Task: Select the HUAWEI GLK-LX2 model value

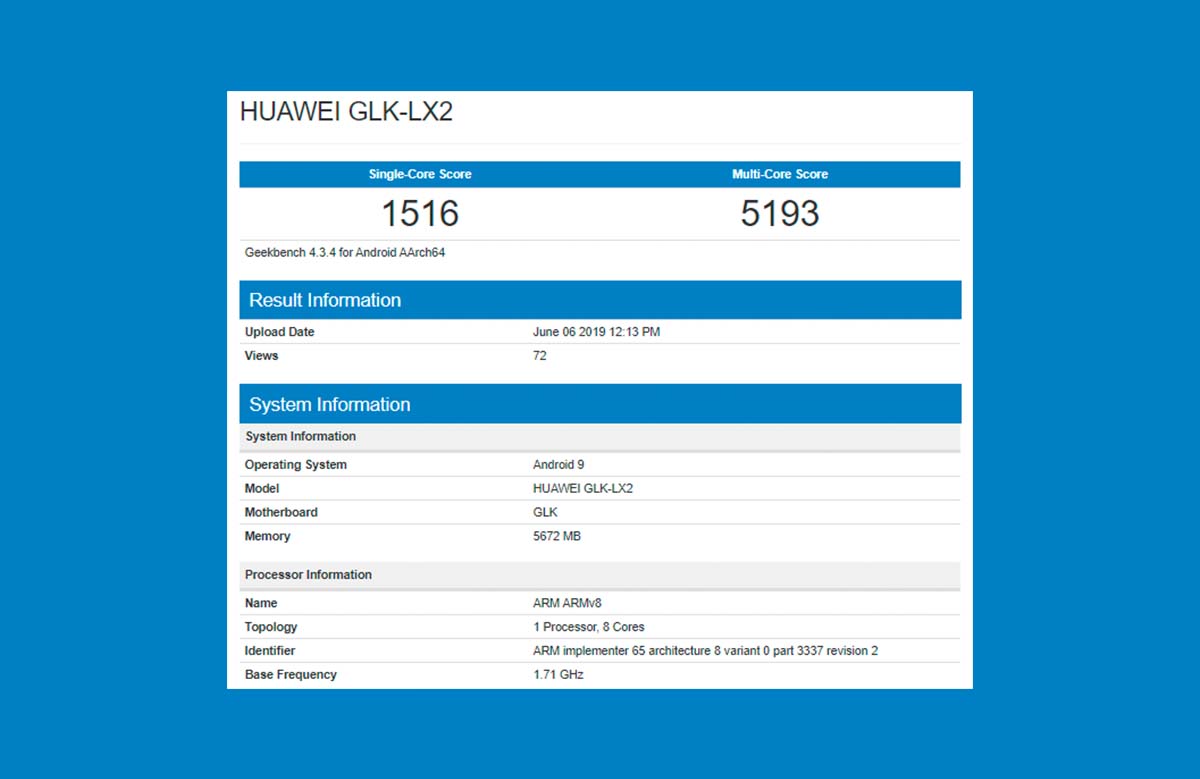Action: pyautogui.click(x=583, y=489)
